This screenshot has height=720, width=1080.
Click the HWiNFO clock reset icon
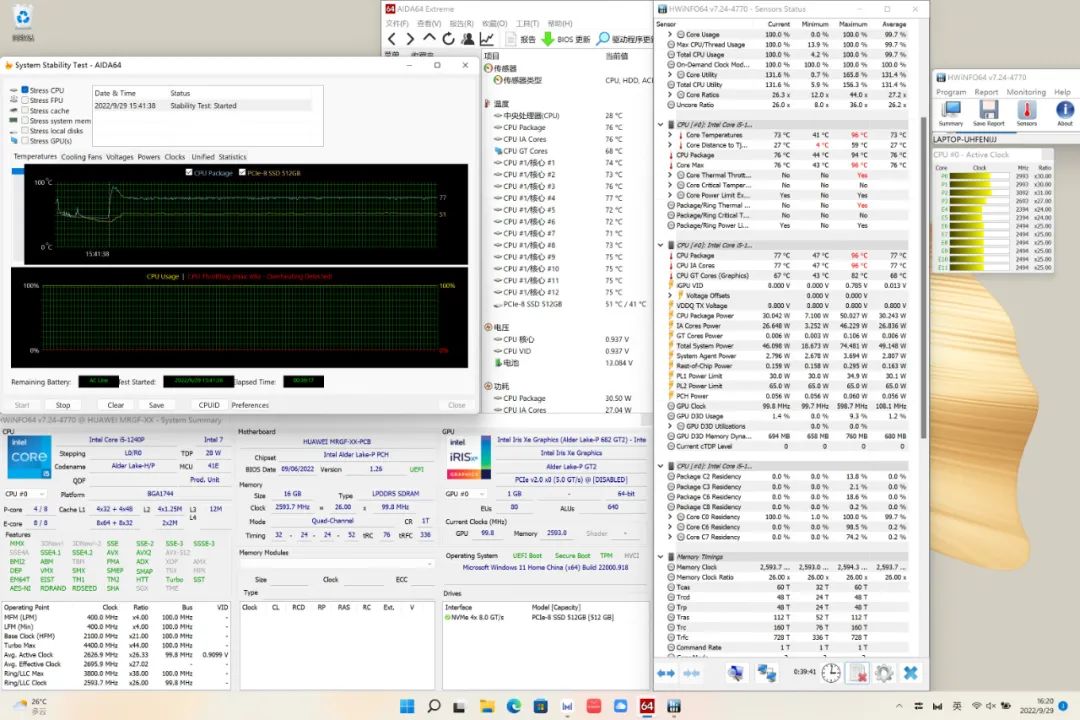(x=831, y=673)
